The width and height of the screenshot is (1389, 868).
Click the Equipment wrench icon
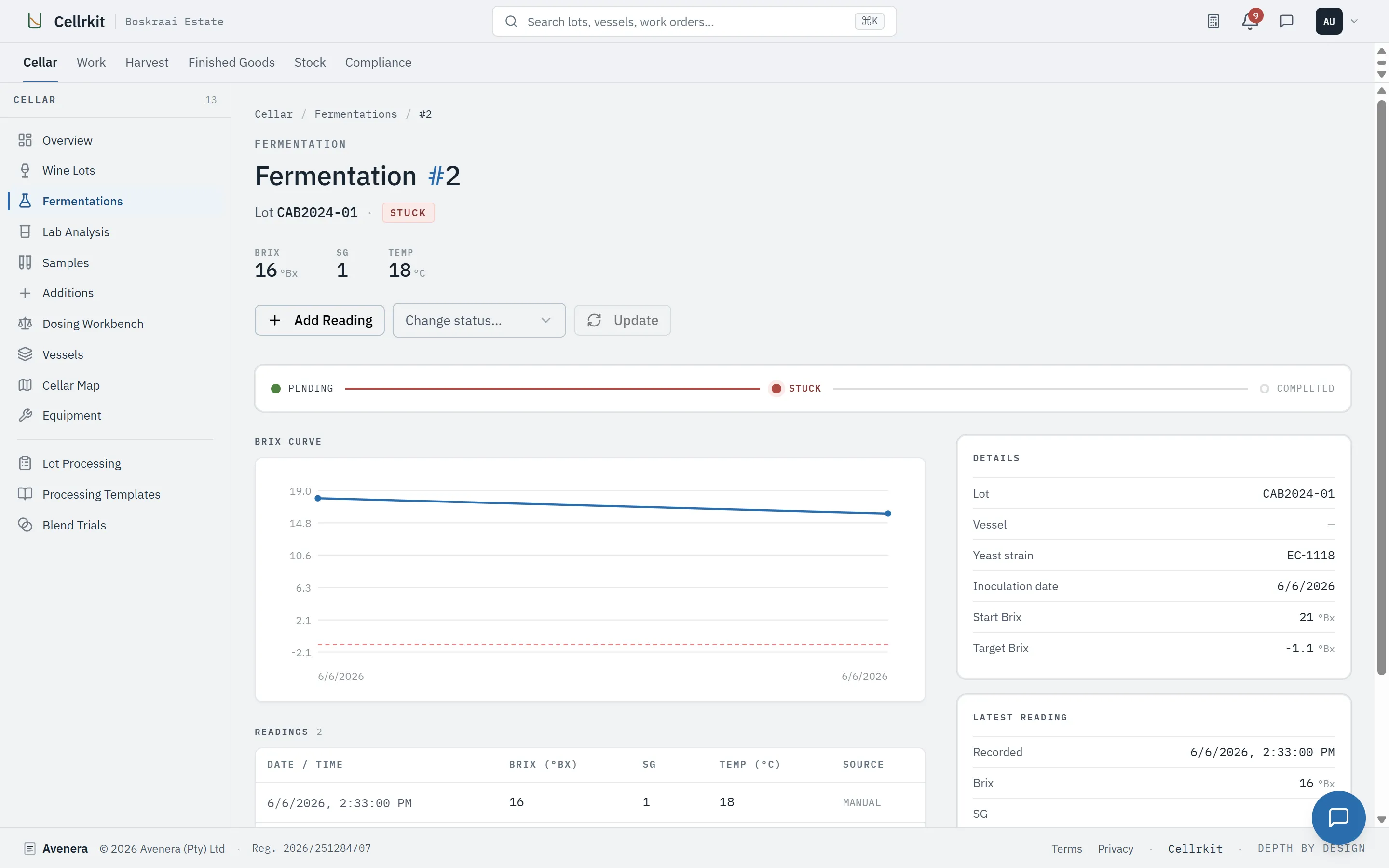(25, 415)
